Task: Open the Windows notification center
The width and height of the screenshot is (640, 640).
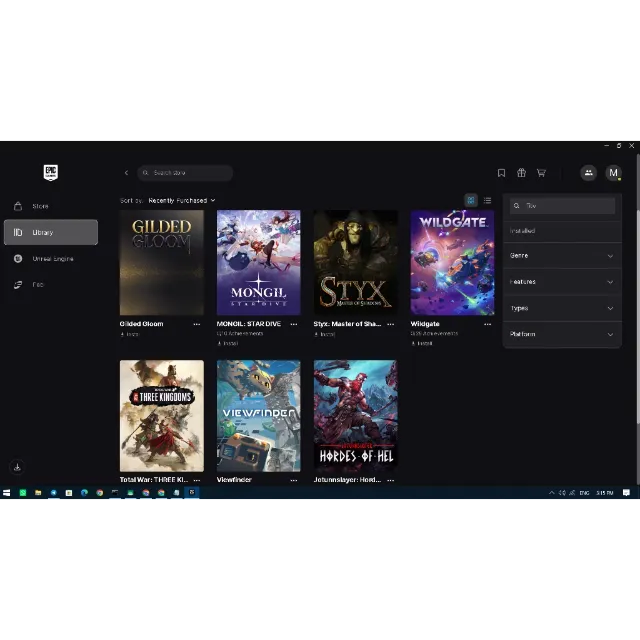Action: (626, 493)
